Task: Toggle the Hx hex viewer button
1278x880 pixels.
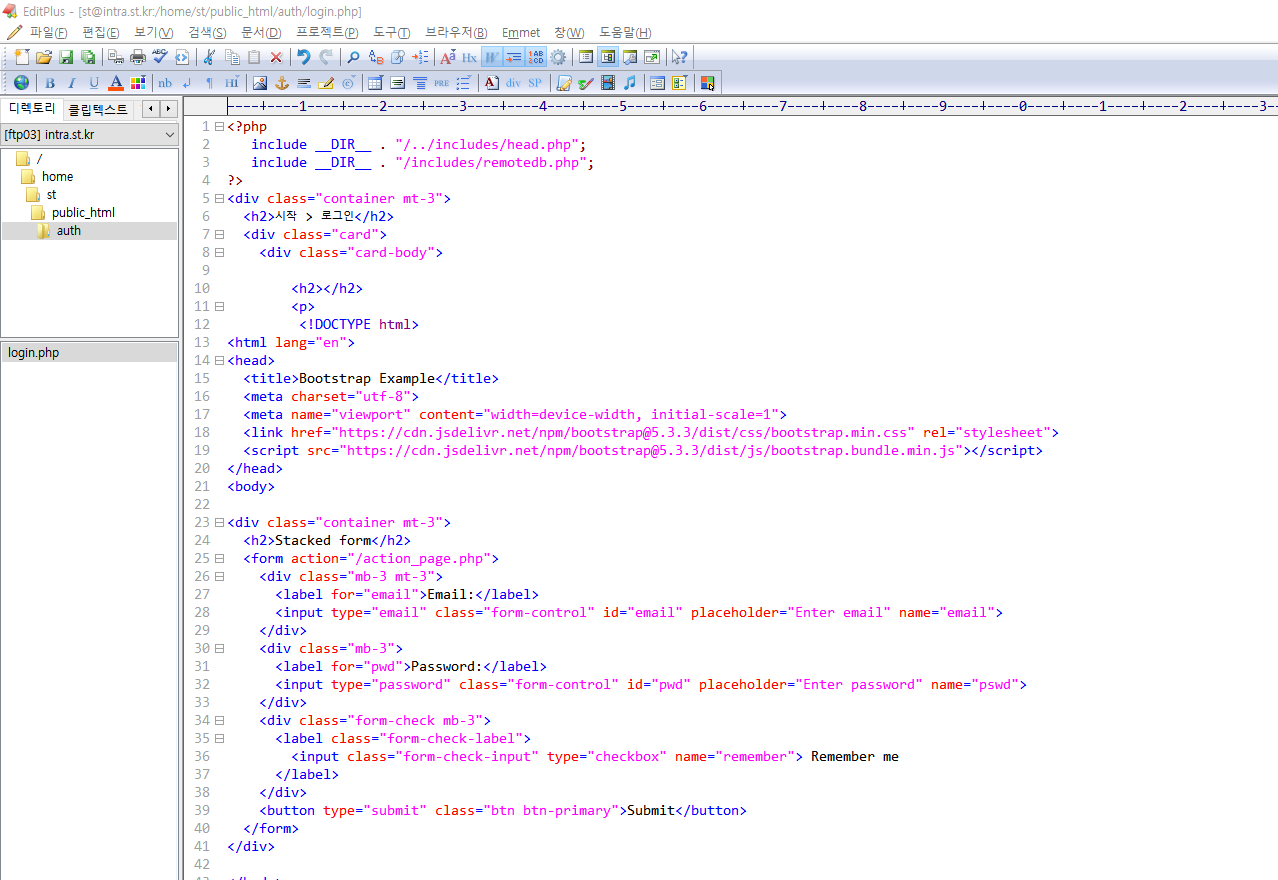Action: (x=469, y=57)
